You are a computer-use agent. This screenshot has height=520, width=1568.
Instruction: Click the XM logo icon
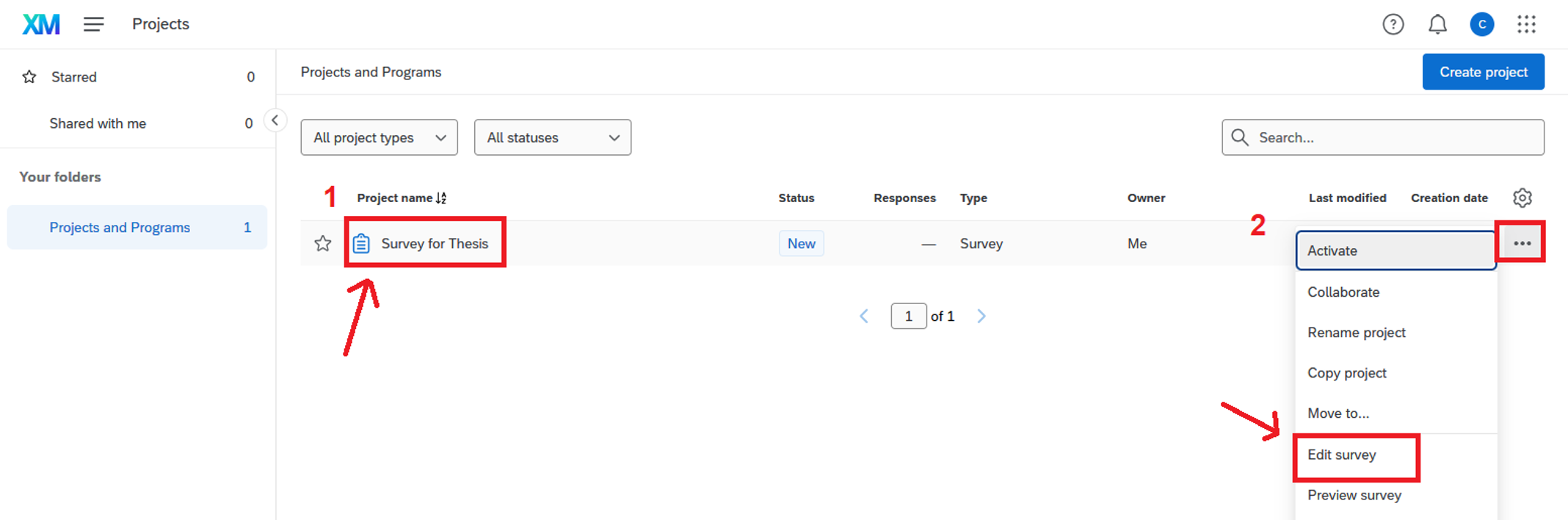pyautogui.click(x=40, y=24)
